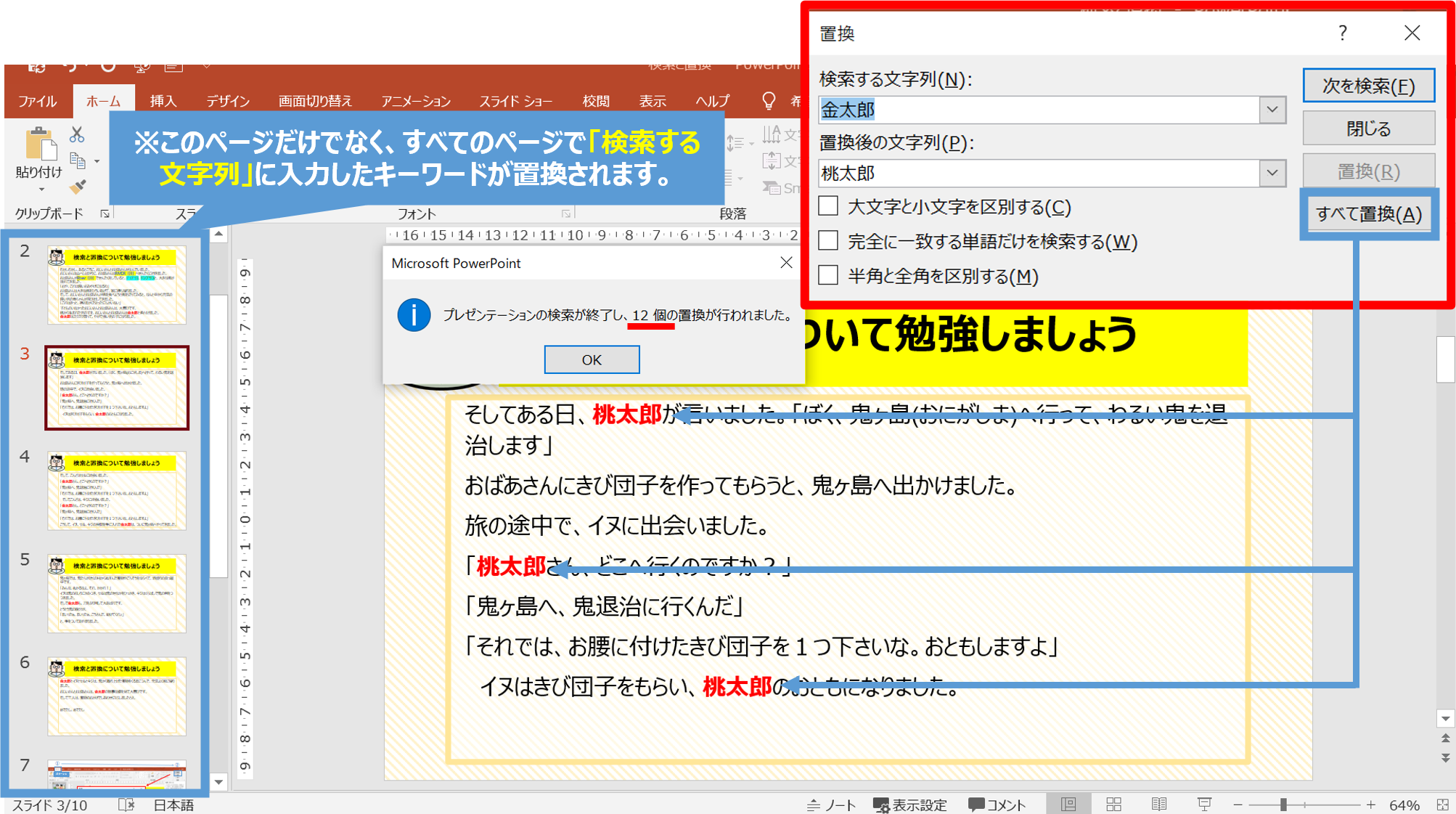Tick 半角と全角を区別する checkbox

[828, 275]
